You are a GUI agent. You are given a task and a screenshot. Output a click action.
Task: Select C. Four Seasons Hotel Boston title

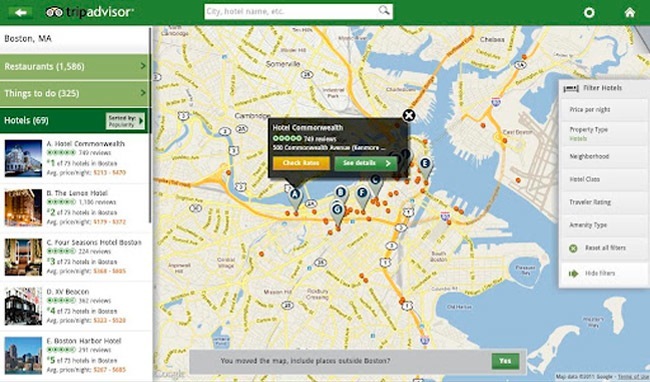tap(94, 242)
